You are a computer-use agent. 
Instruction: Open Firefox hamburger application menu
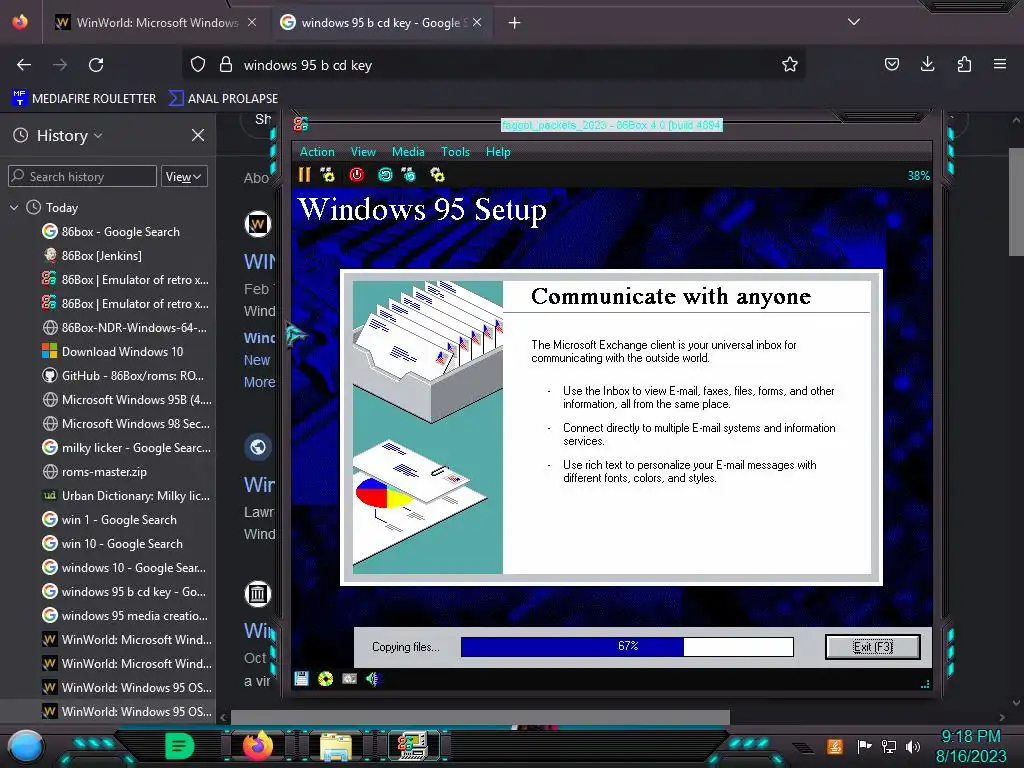tap(1000, 64)
